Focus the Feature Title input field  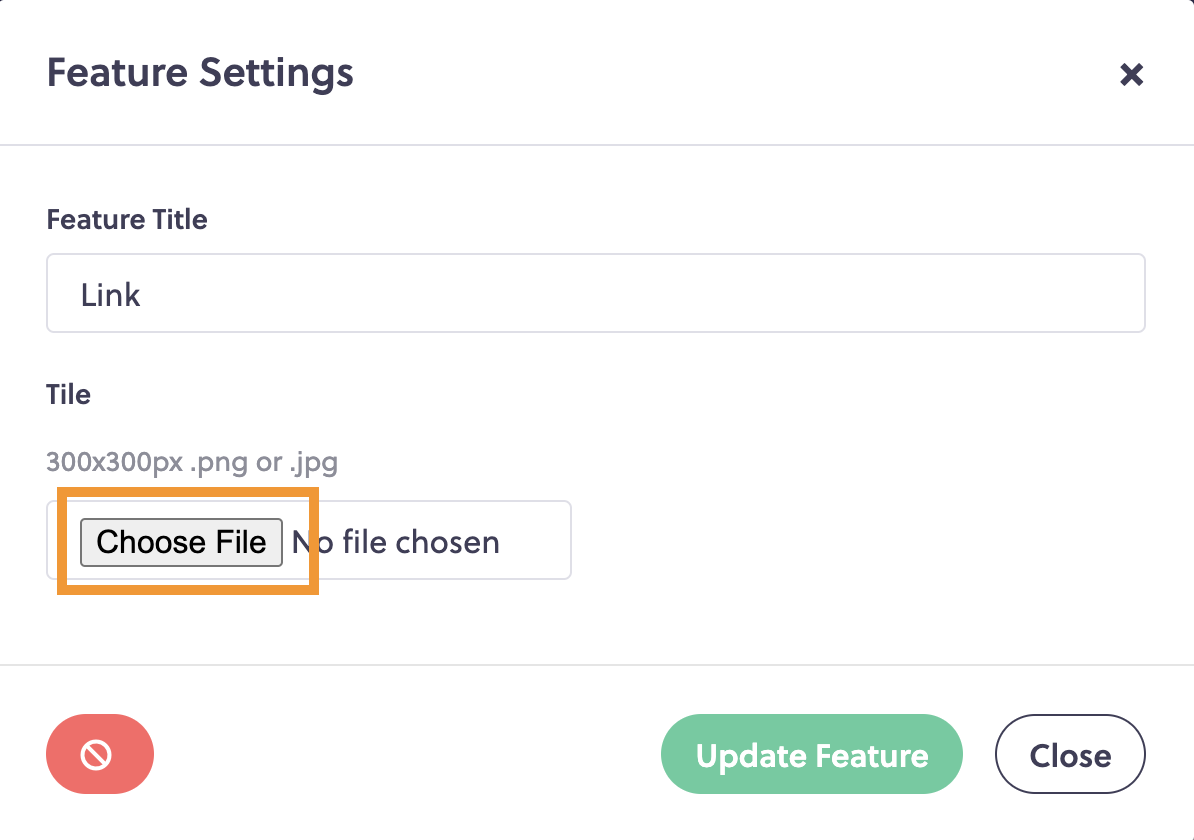pyautogui.click(x=595, y=293)
